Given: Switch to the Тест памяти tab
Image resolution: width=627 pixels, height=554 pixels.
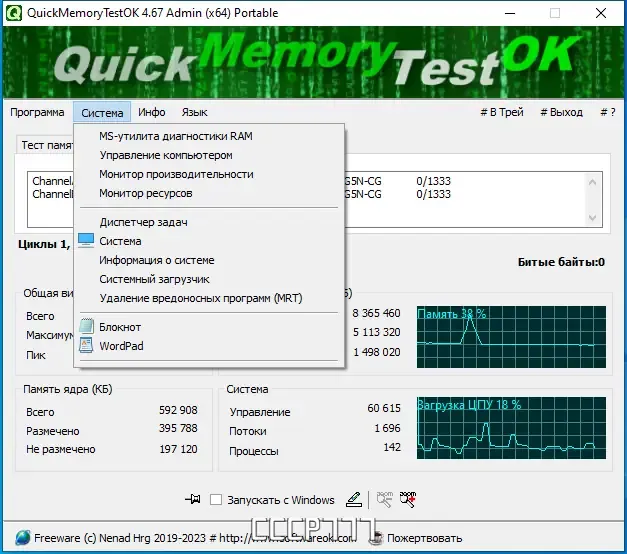Looking at the screenshot, I should tap(46, 145).
